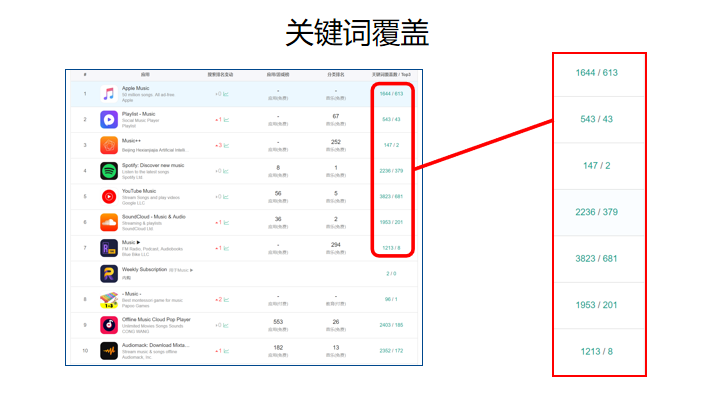Screen dimensions: 719x402
Task: Open the Weekly Subscription title
Action: [x=144, y=270]
